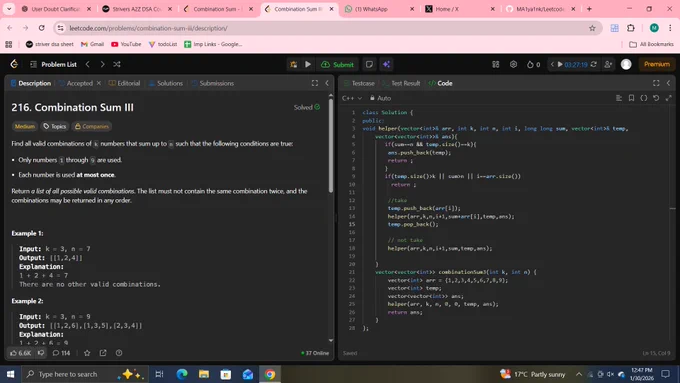This screenshot has height=383, width=680.
Task: Open the user profile avatar
Action: tap(626, 64)
